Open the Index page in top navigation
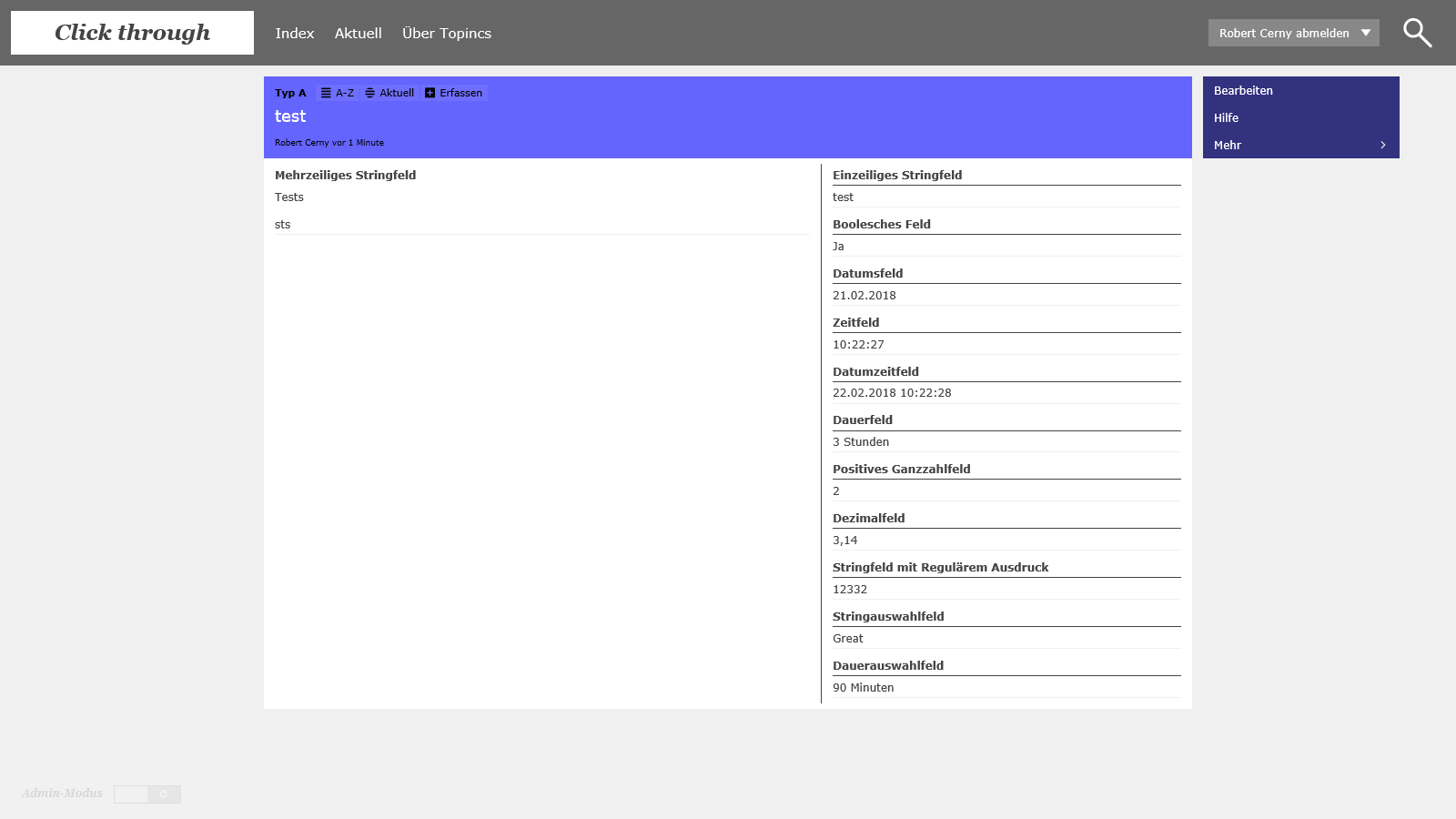This screenshot has height=819, width=1456. tap(294, 33)
